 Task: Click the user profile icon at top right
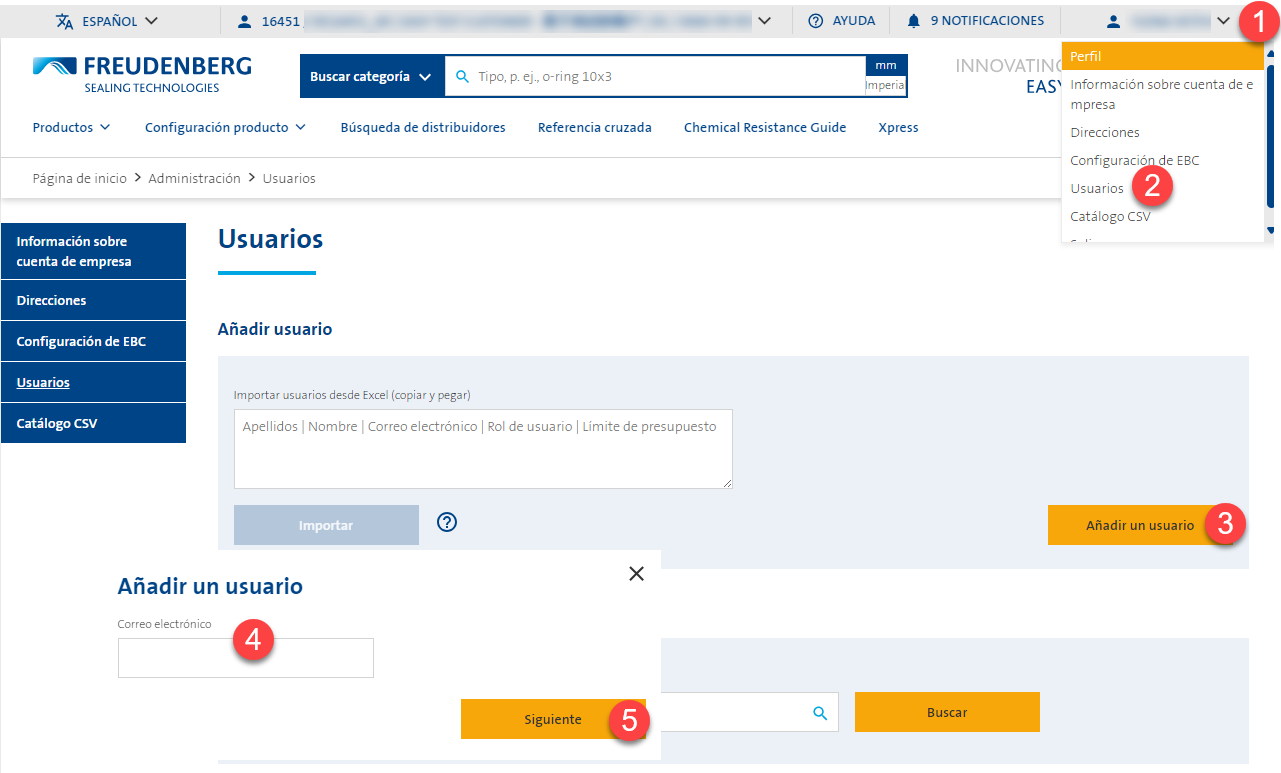tap(1113, 21)
